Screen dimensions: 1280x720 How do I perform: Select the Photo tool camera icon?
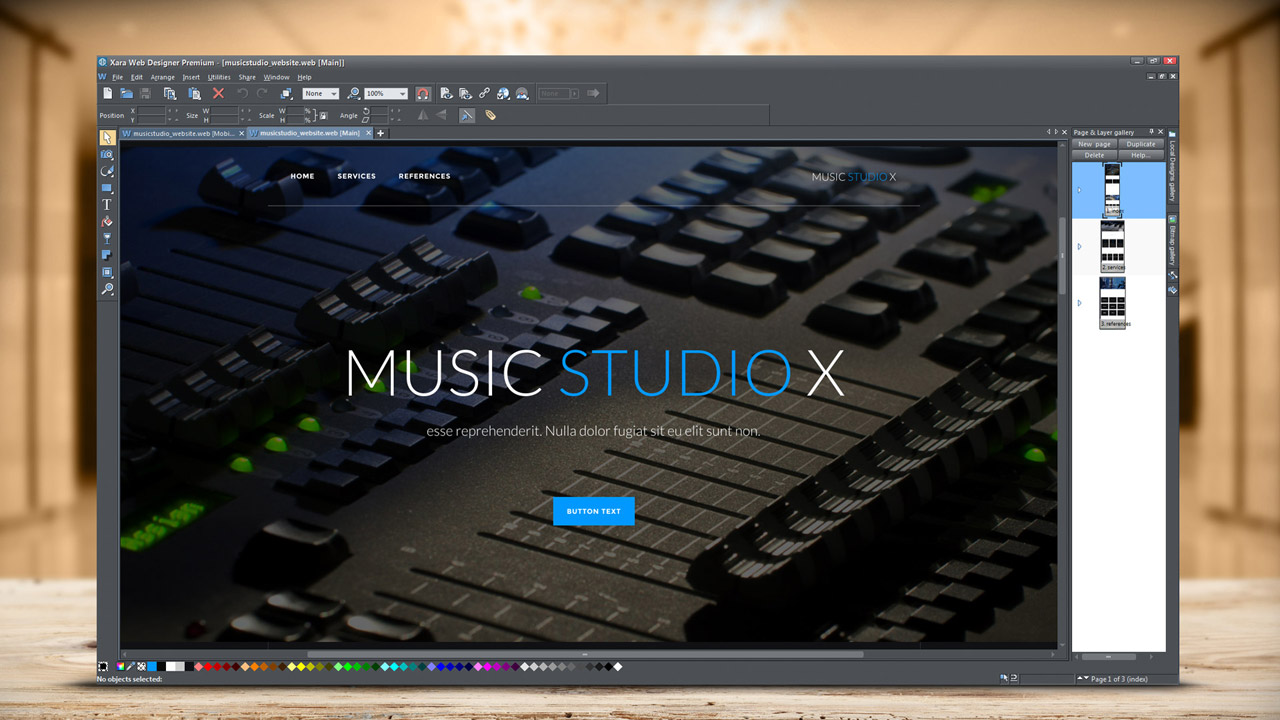[x=107, y=155]
